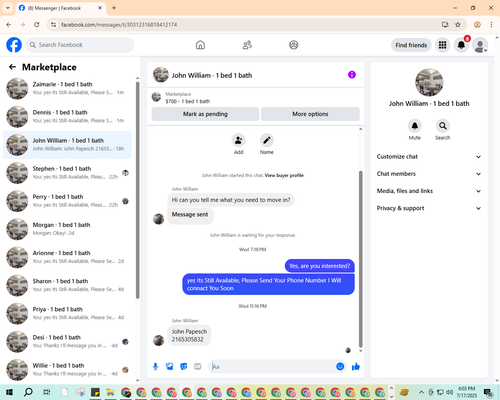Open conversation info purple icon
Screen dimensions: 500x400
point(352,75)
